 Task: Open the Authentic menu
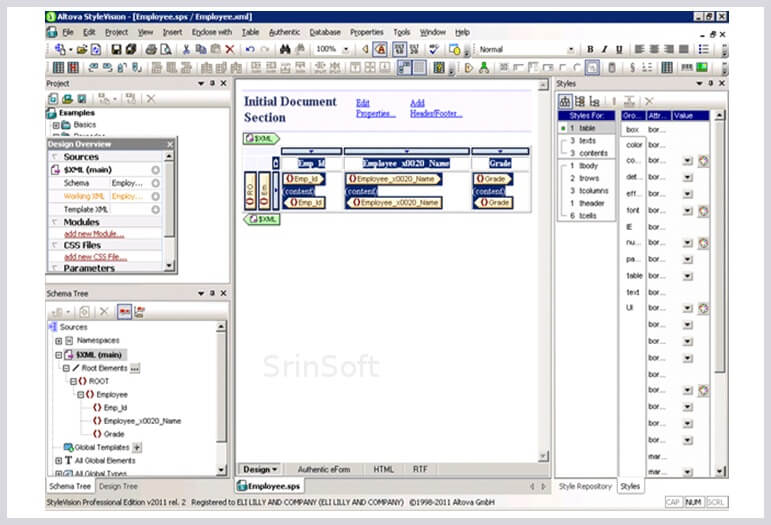(x=284, y=32)
